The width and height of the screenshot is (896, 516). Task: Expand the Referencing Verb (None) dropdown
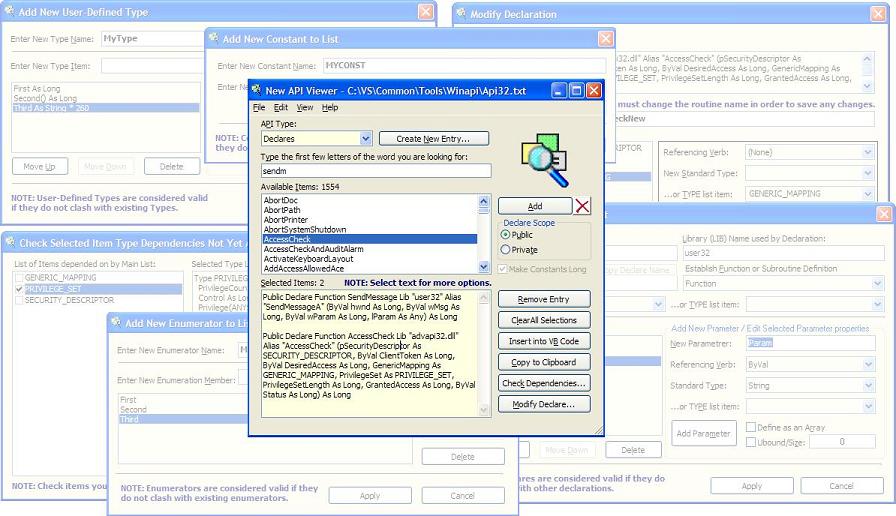pos(867,153)
